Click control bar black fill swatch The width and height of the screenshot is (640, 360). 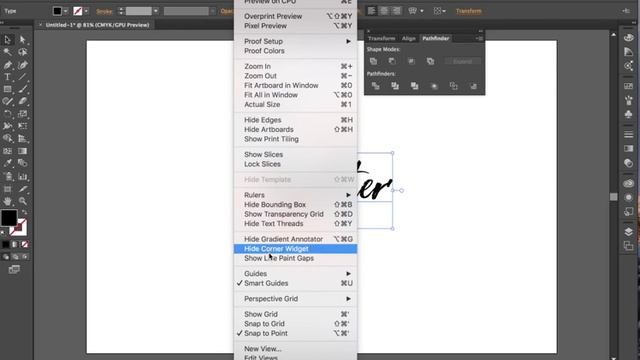(x=57, y=11)
